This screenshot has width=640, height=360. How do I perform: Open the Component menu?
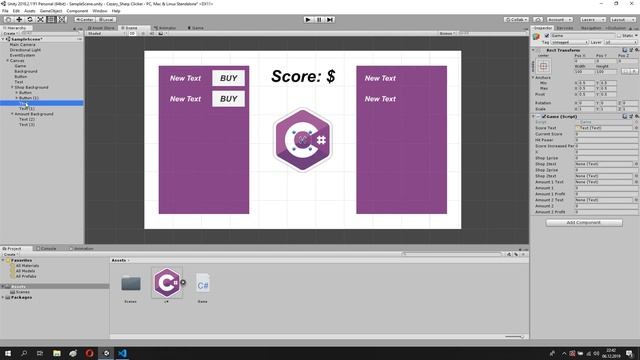77,11
